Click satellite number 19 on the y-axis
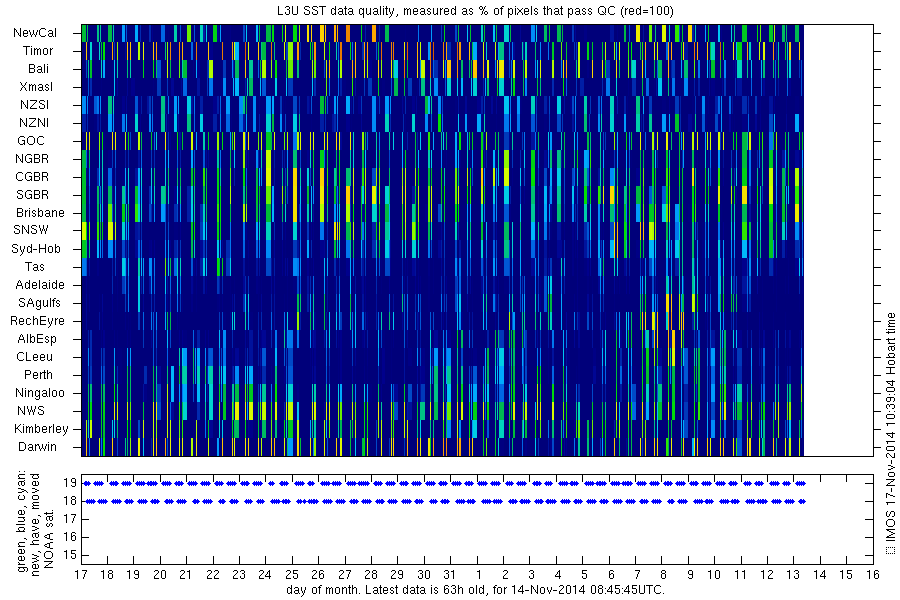 70,483
